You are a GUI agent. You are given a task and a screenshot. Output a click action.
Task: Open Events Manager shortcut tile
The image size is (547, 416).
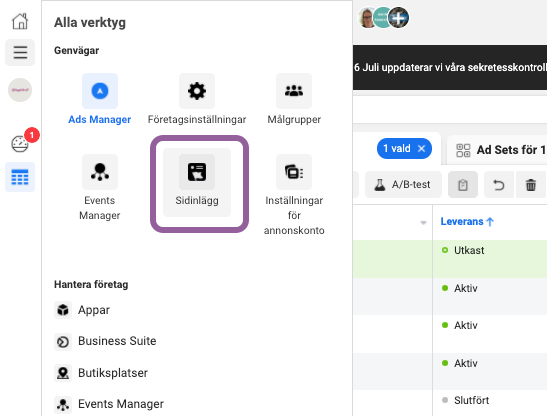pos(100,188)
